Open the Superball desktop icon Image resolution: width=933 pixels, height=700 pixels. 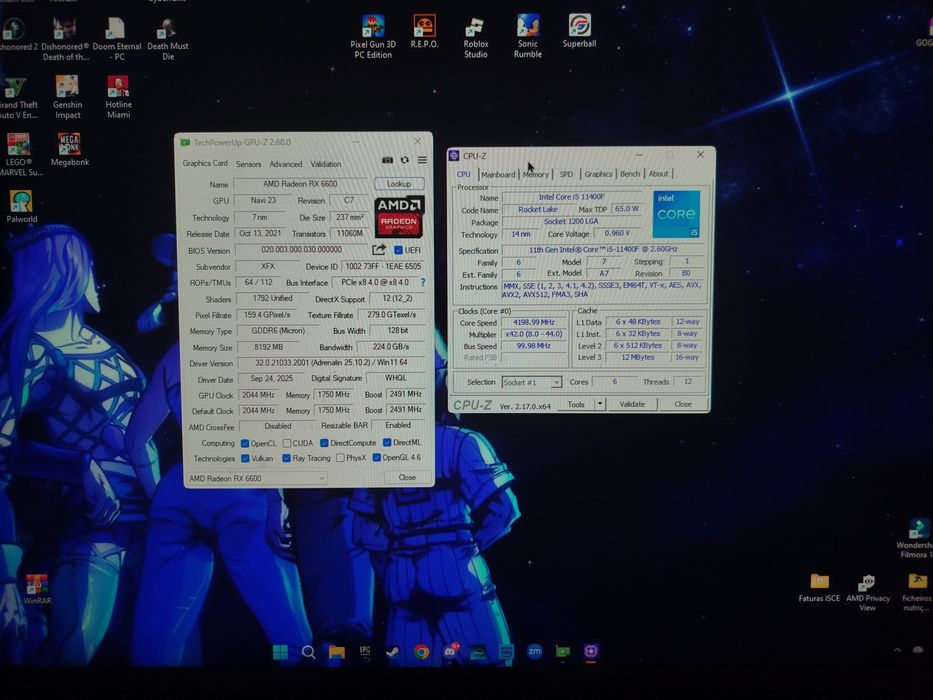(580, 31)
